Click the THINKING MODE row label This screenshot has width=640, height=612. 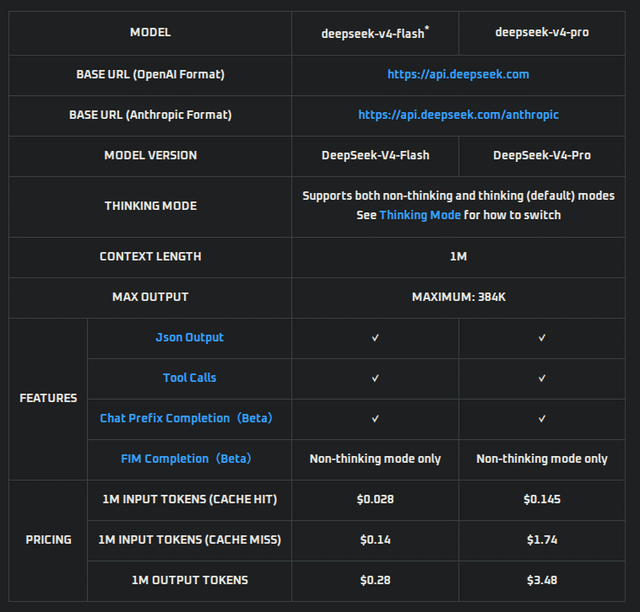pos(150,206)
